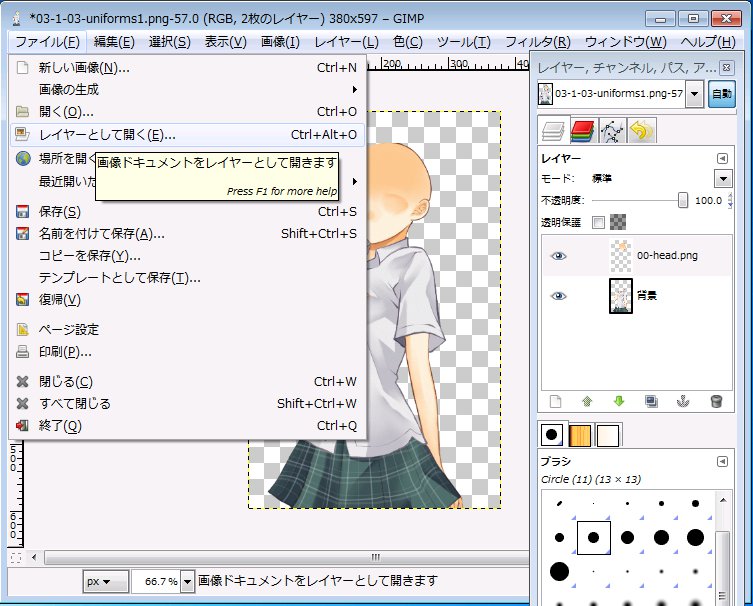
Task: Choose ページ設定 menu entry
Action: point(187,329)
